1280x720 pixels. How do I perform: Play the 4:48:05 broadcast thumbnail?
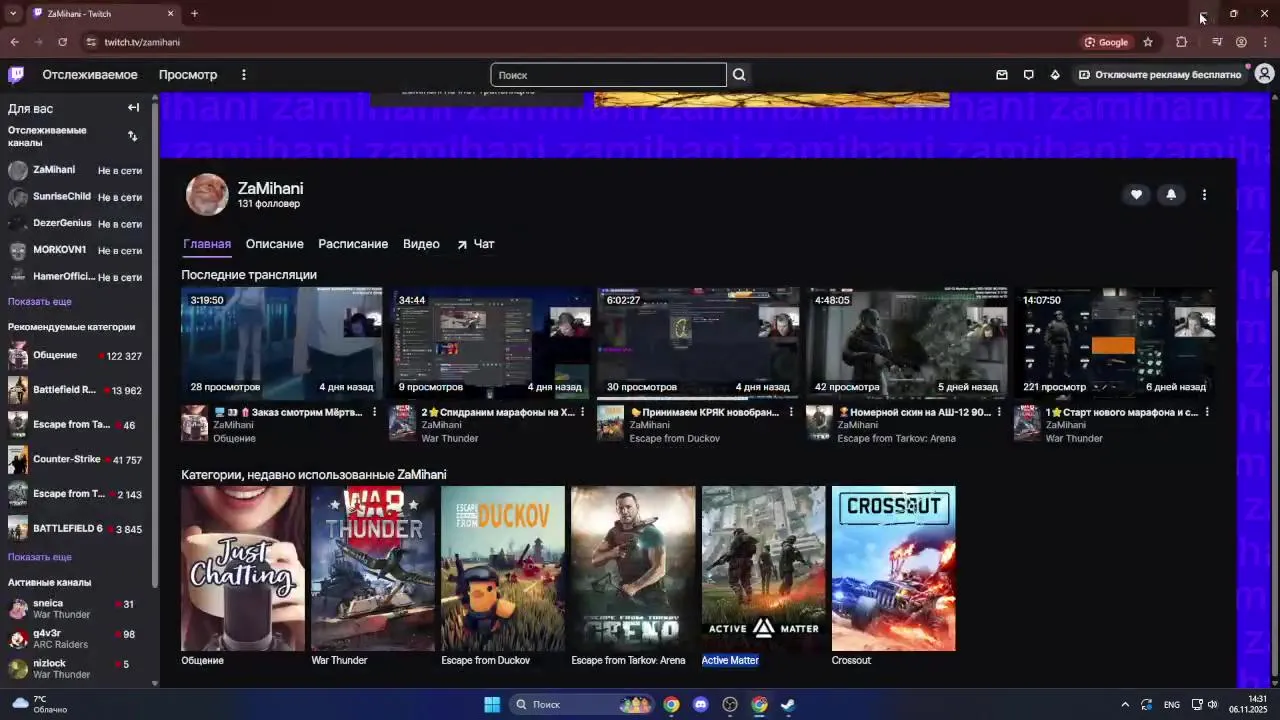point(906,343)
